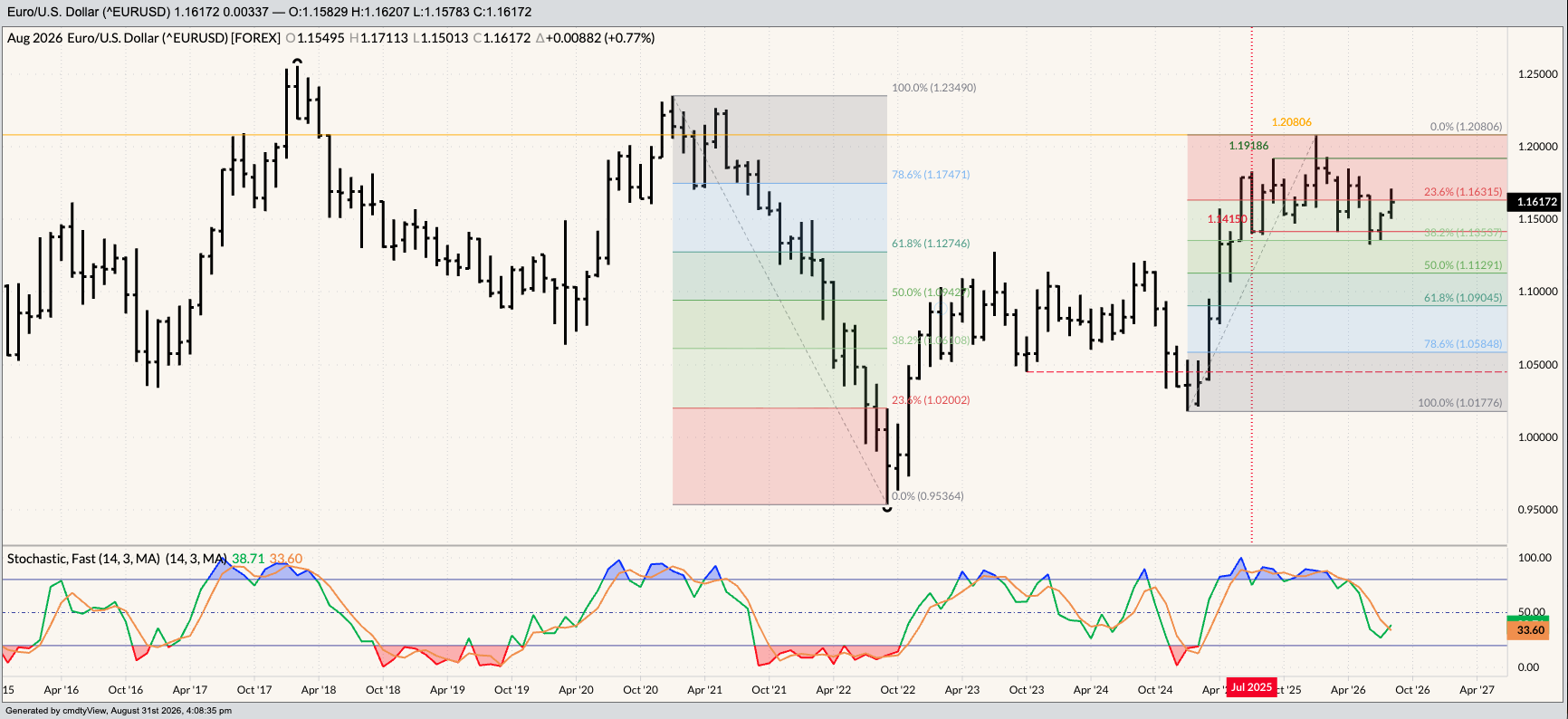Click the arc marker at the 2022 low

click(x=887, y=510)
